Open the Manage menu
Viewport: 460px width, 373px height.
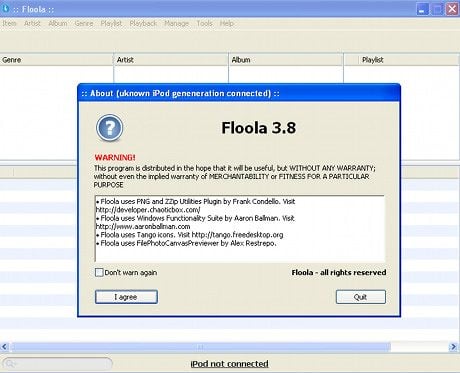coord(176,23)
